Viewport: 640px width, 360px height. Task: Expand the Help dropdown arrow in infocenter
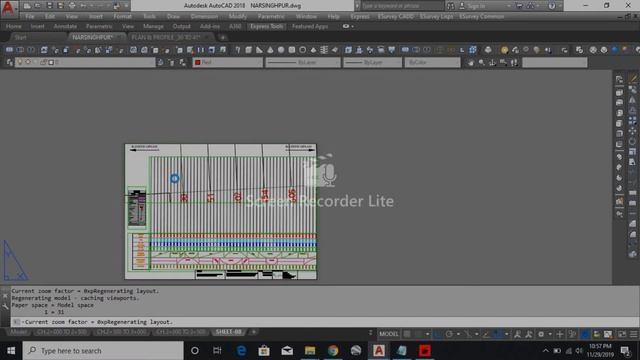pos(560,6)
